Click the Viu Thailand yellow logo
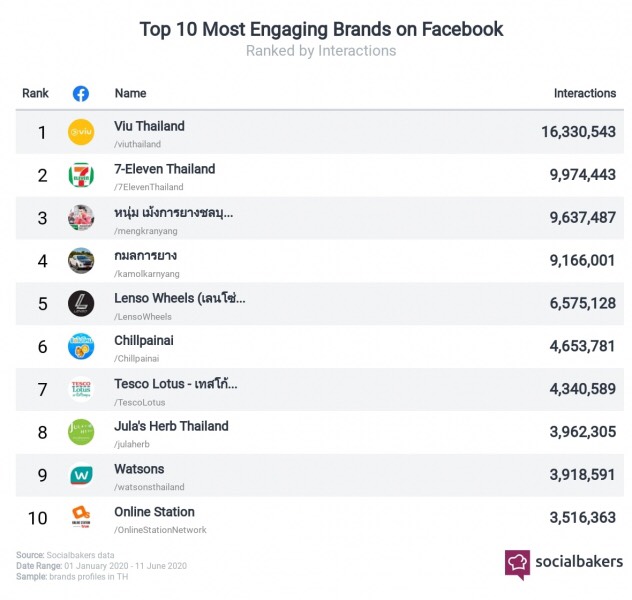Image resolution: width=632 pixels, height=600 pixels. [81, 132]
